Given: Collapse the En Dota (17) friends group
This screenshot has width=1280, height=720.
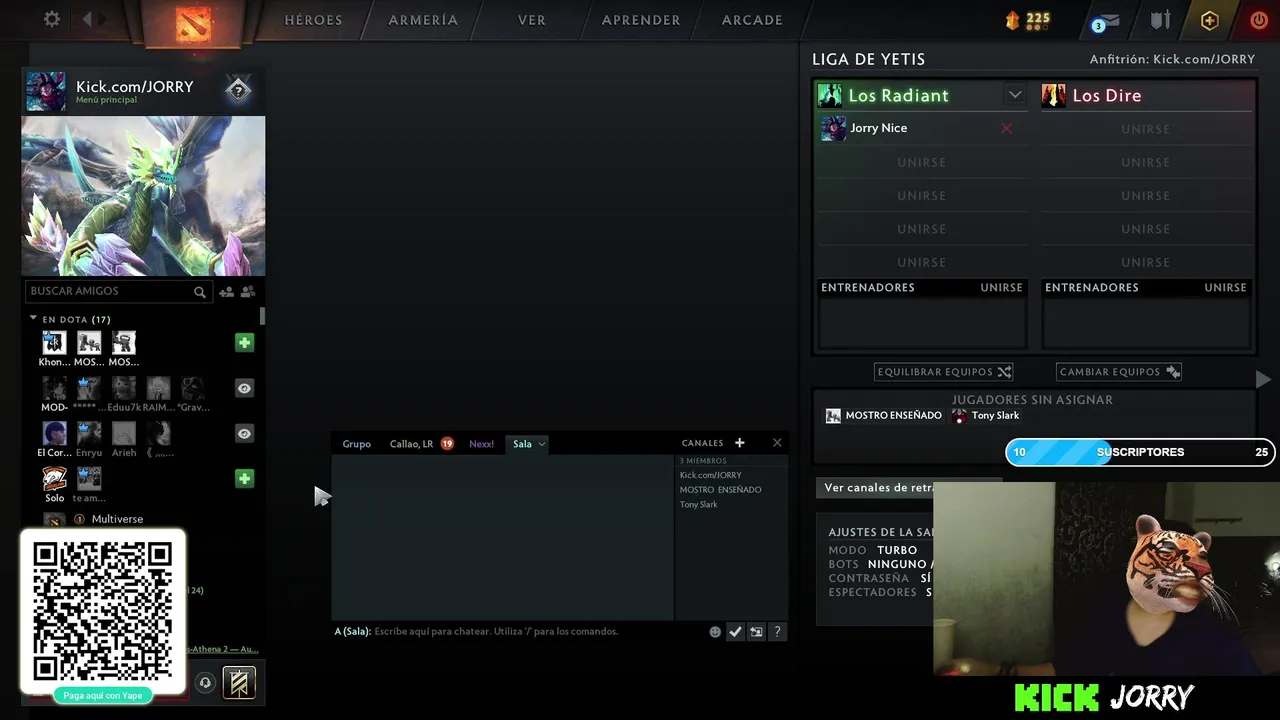Looking at the screenshot, I should (x=33, y=319).
